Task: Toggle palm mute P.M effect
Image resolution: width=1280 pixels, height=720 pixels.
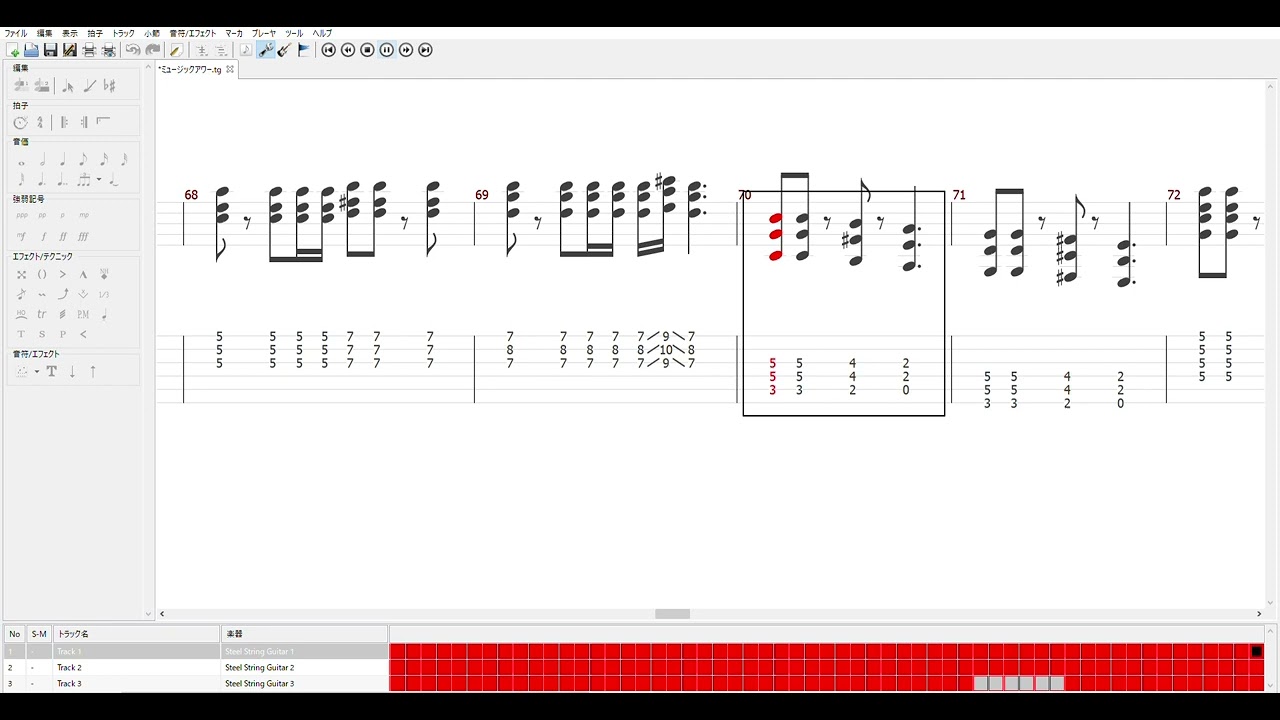Action: coord(83,314)
